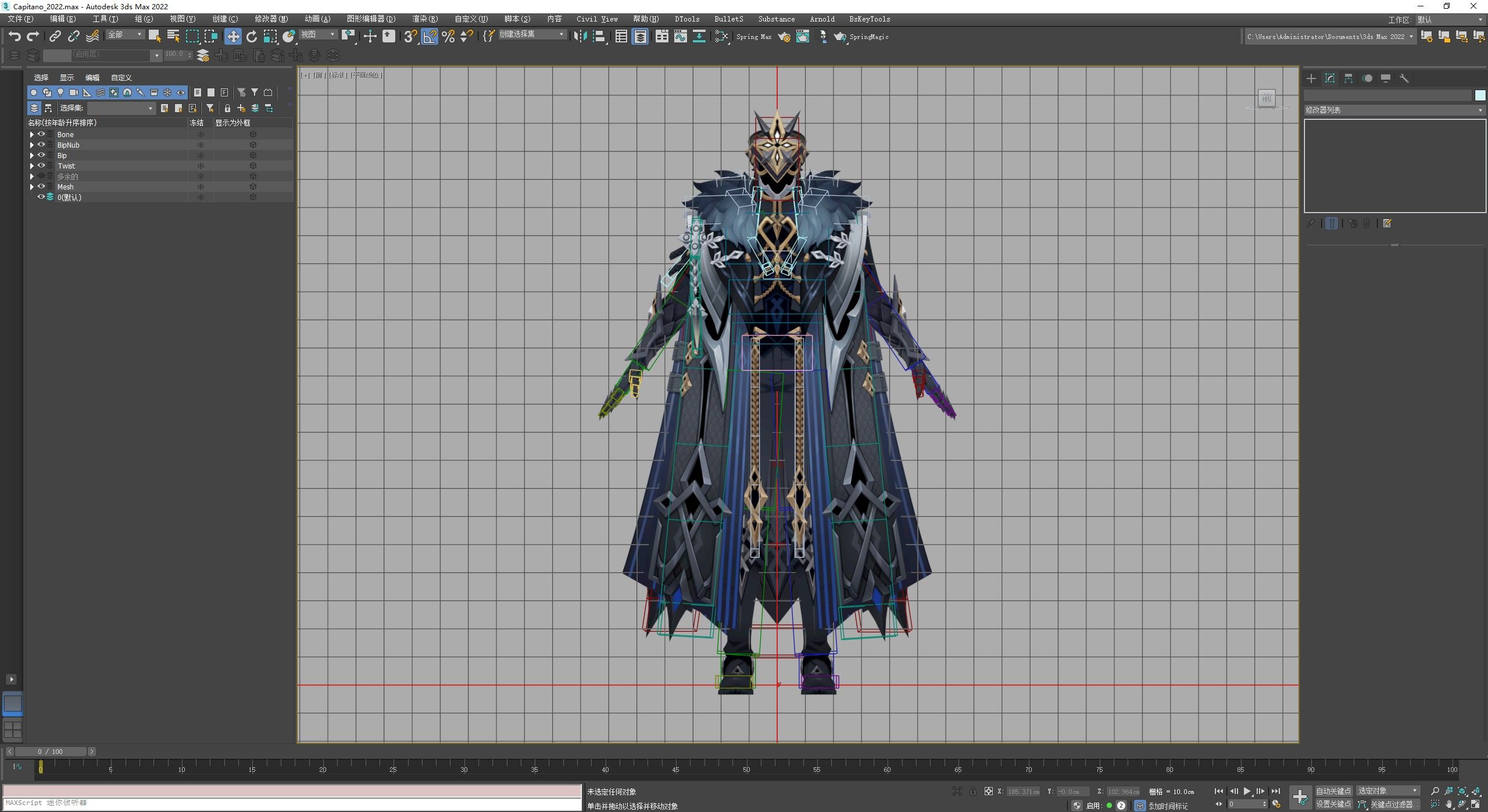This screenshot has height=812, width=1488.
Task: Select the Pan View hand tool
Action: click(1448, 804)
